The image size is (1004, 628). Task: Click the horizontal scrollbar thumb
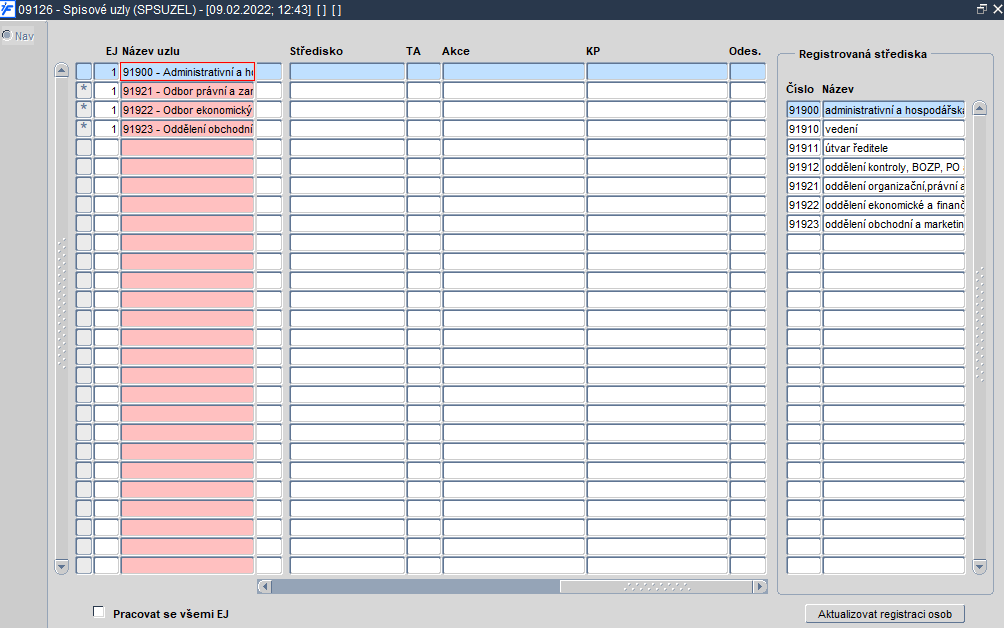(x=416, y=586)
